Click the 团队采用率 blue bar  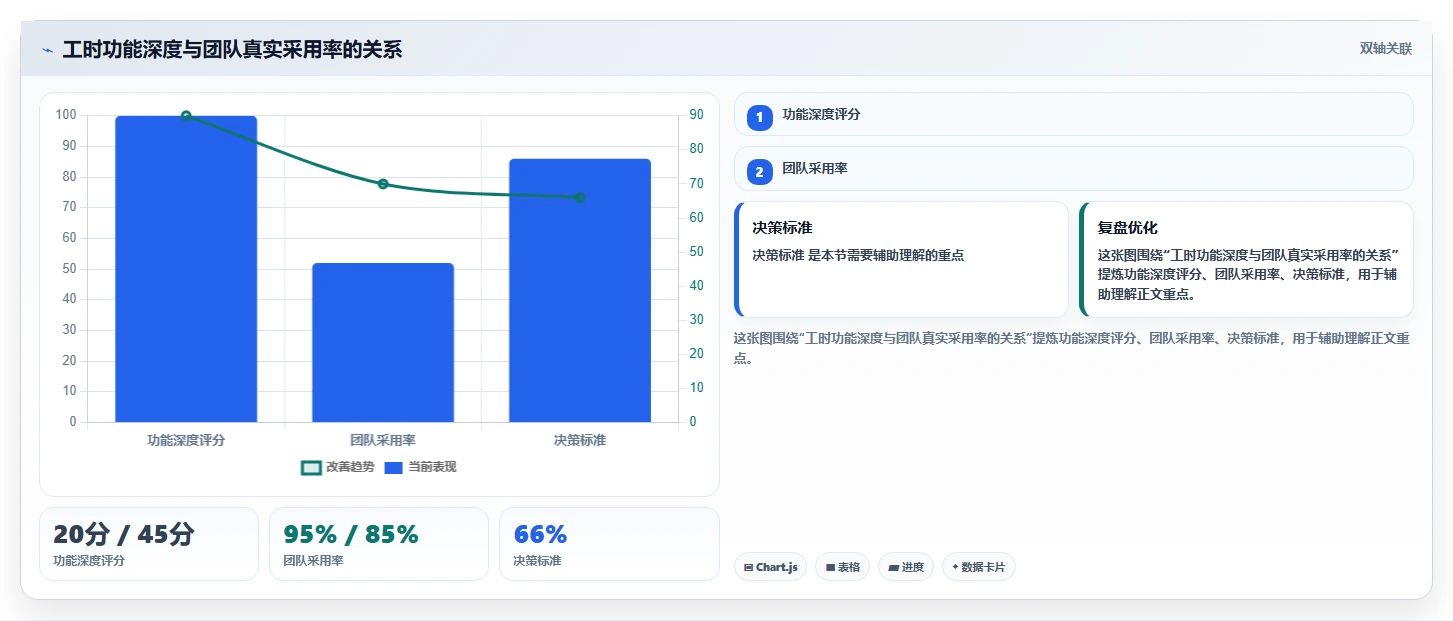(x=383, y=342)
